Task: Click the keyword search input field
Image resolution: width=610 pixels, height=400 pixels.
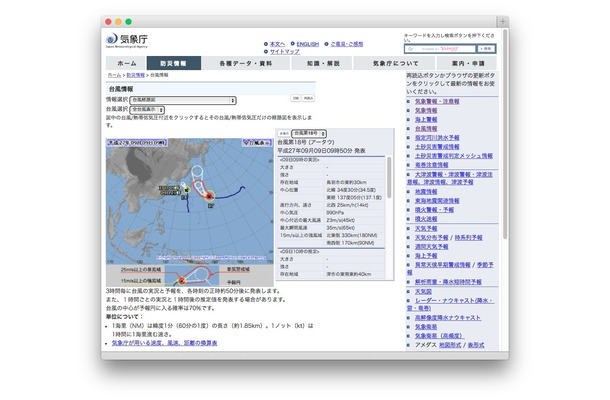Action: click(440, 49)
